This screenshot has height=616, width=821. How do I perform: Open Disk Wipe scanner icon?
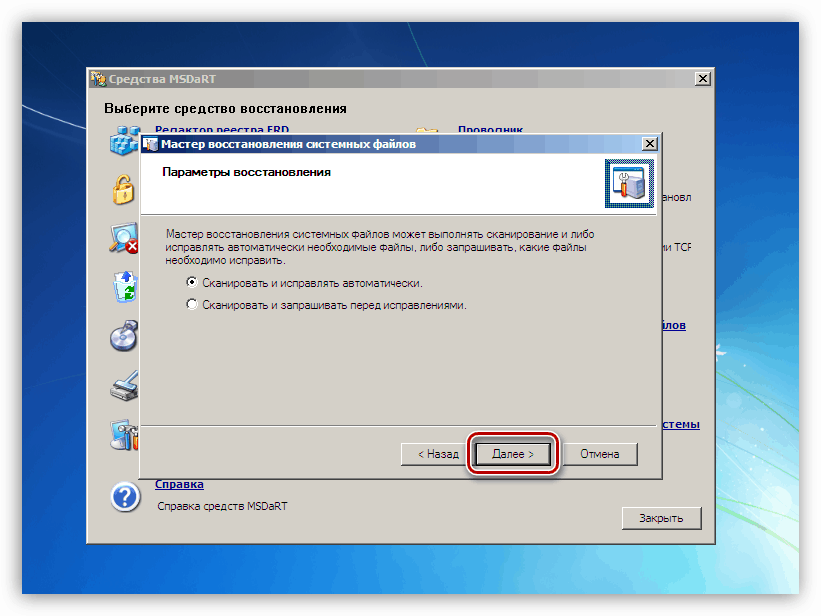click(x=125, y=386)
